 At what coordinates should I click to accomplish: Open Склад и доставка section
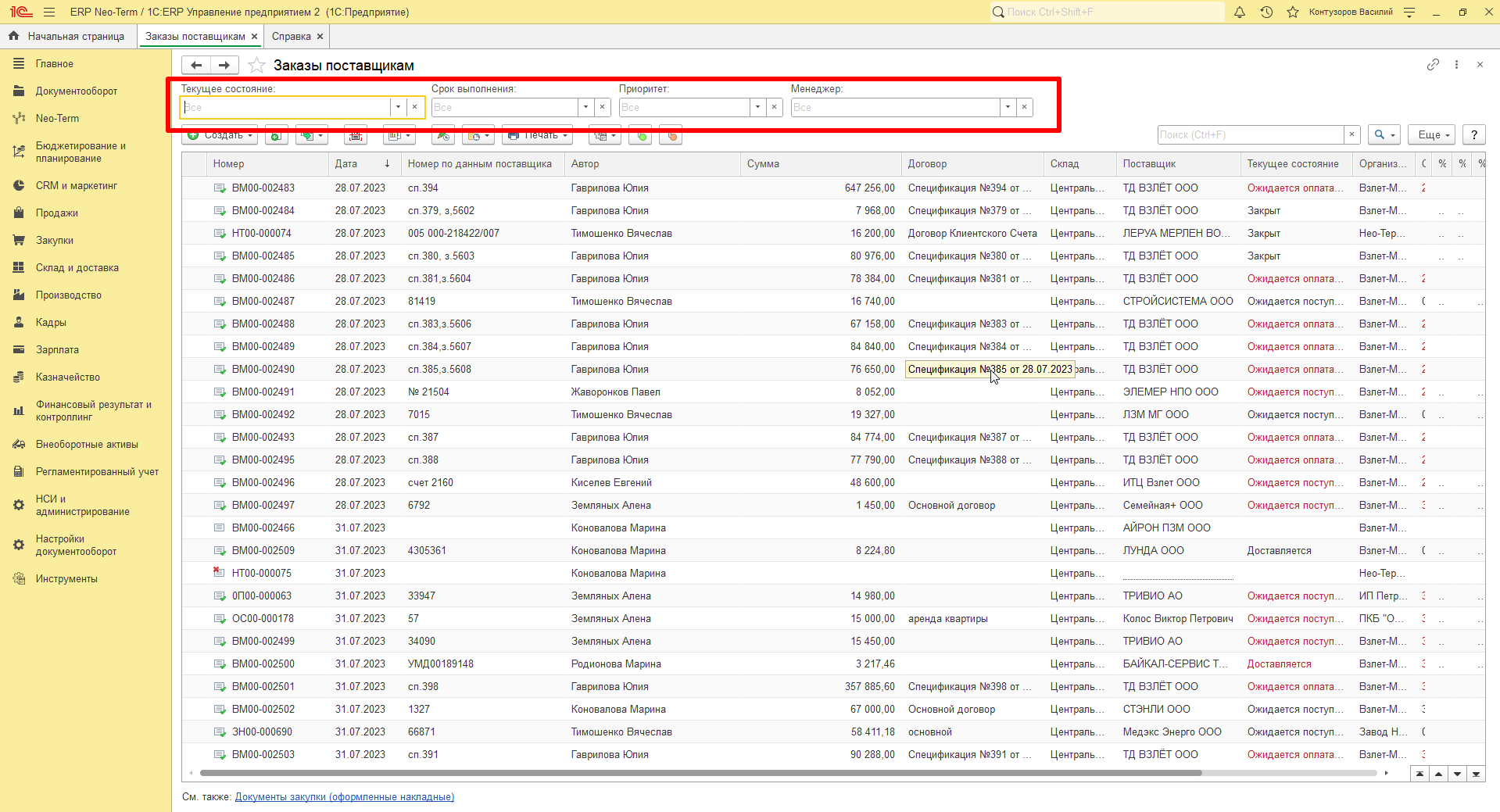[77, 267]
